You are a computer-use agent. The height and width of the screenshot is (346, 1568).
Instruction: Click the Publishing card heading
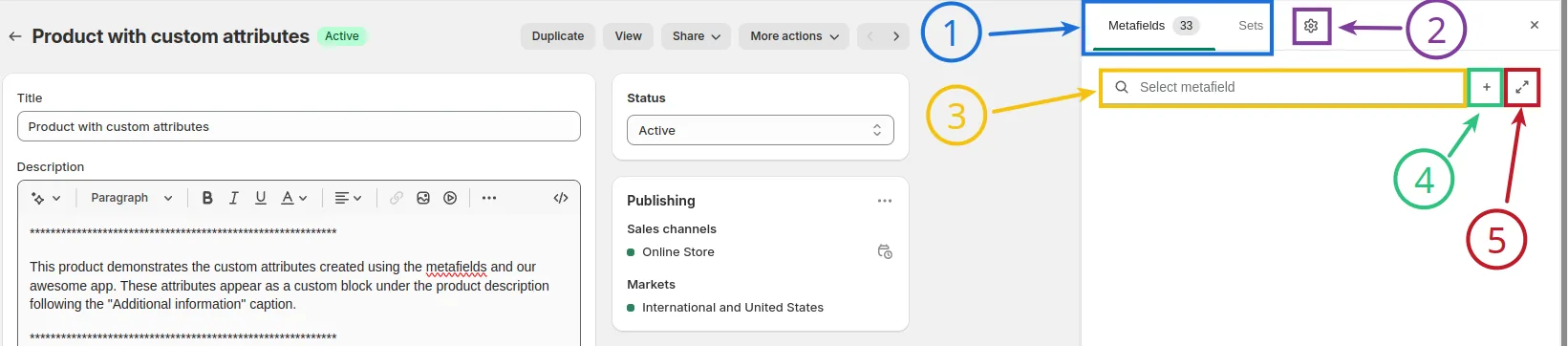[x=661, y=201]
